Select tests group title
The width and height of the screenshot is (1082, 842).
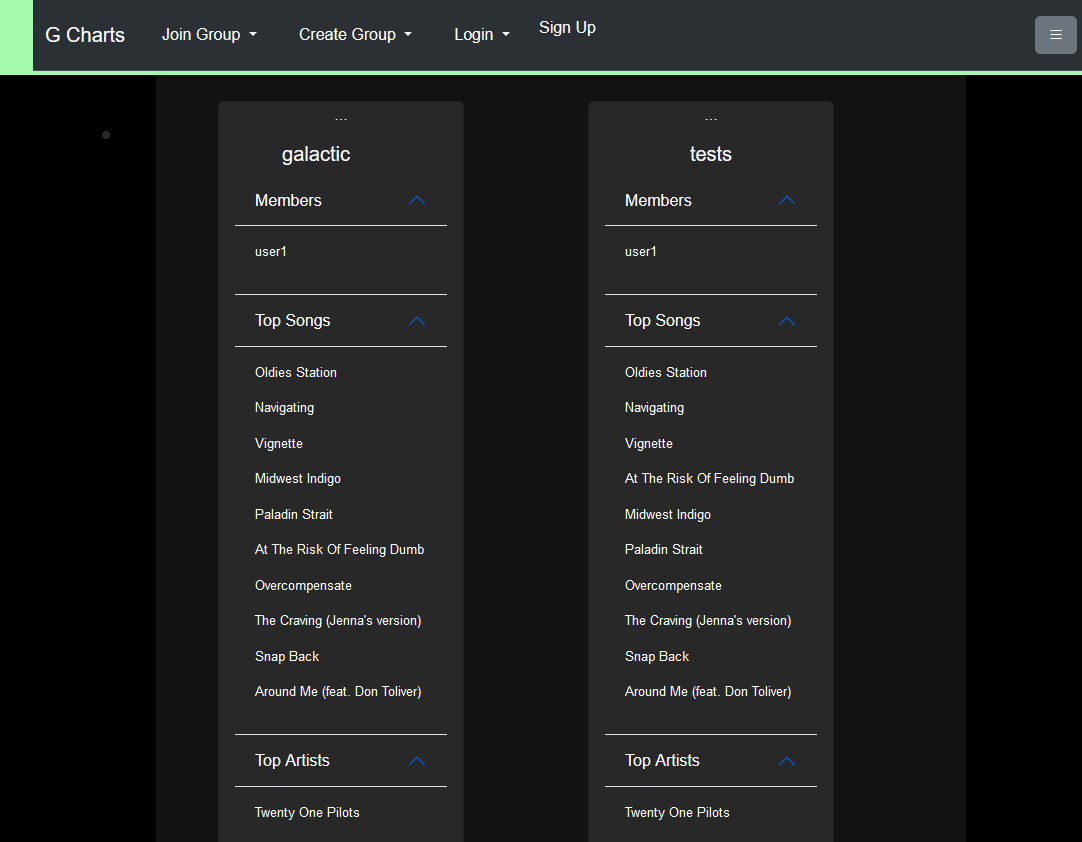click(x=711, y=154)
